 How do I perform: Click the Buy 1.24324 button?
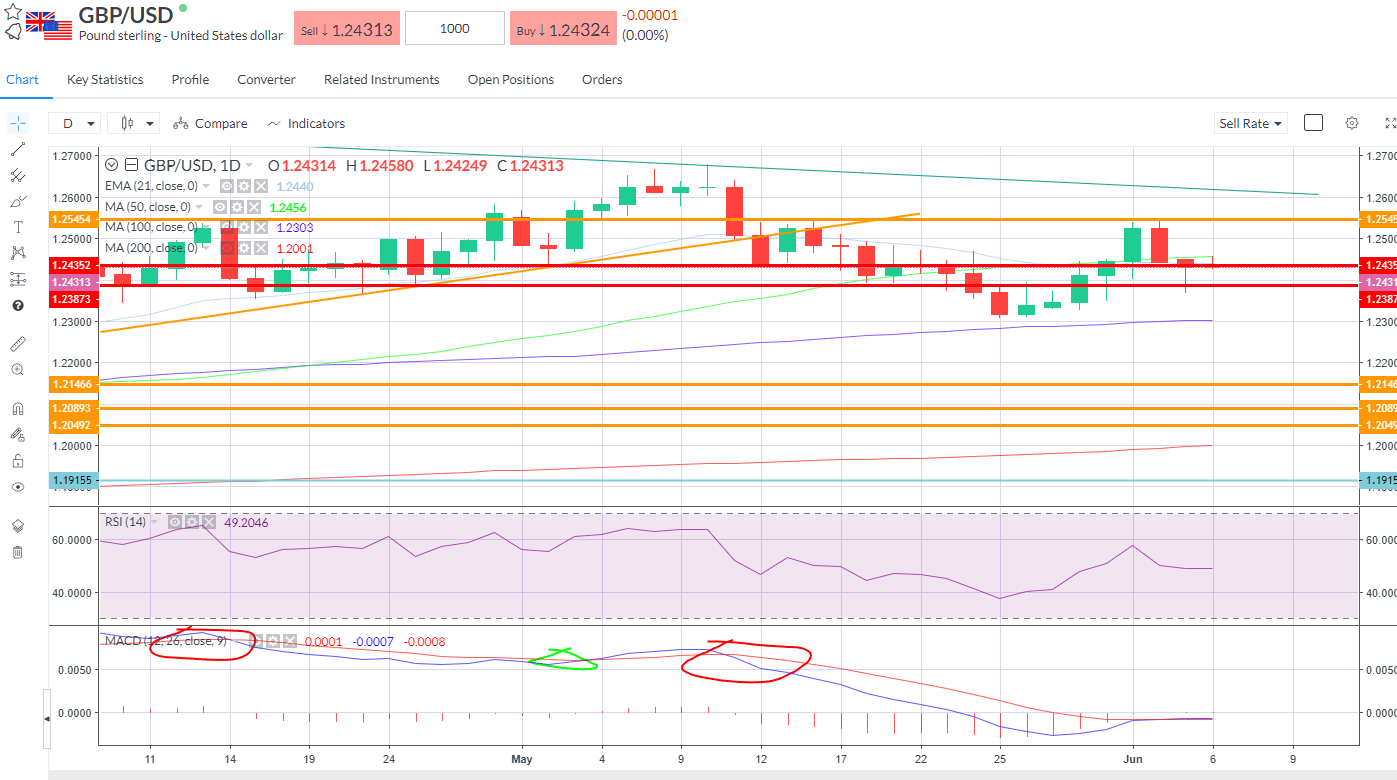(562, 27)
